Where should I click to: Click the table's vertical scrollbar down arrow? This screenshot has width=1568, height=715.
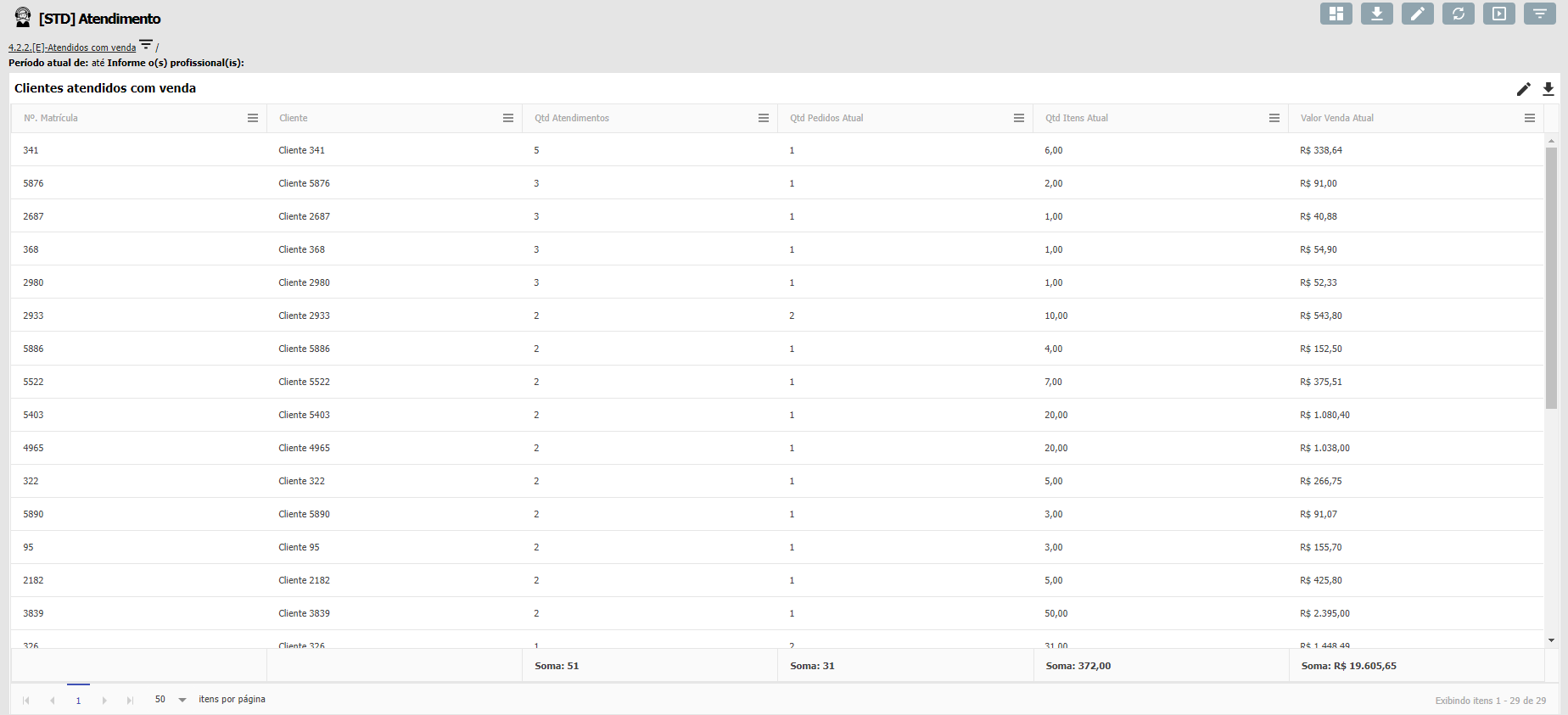pos(1551,640)
